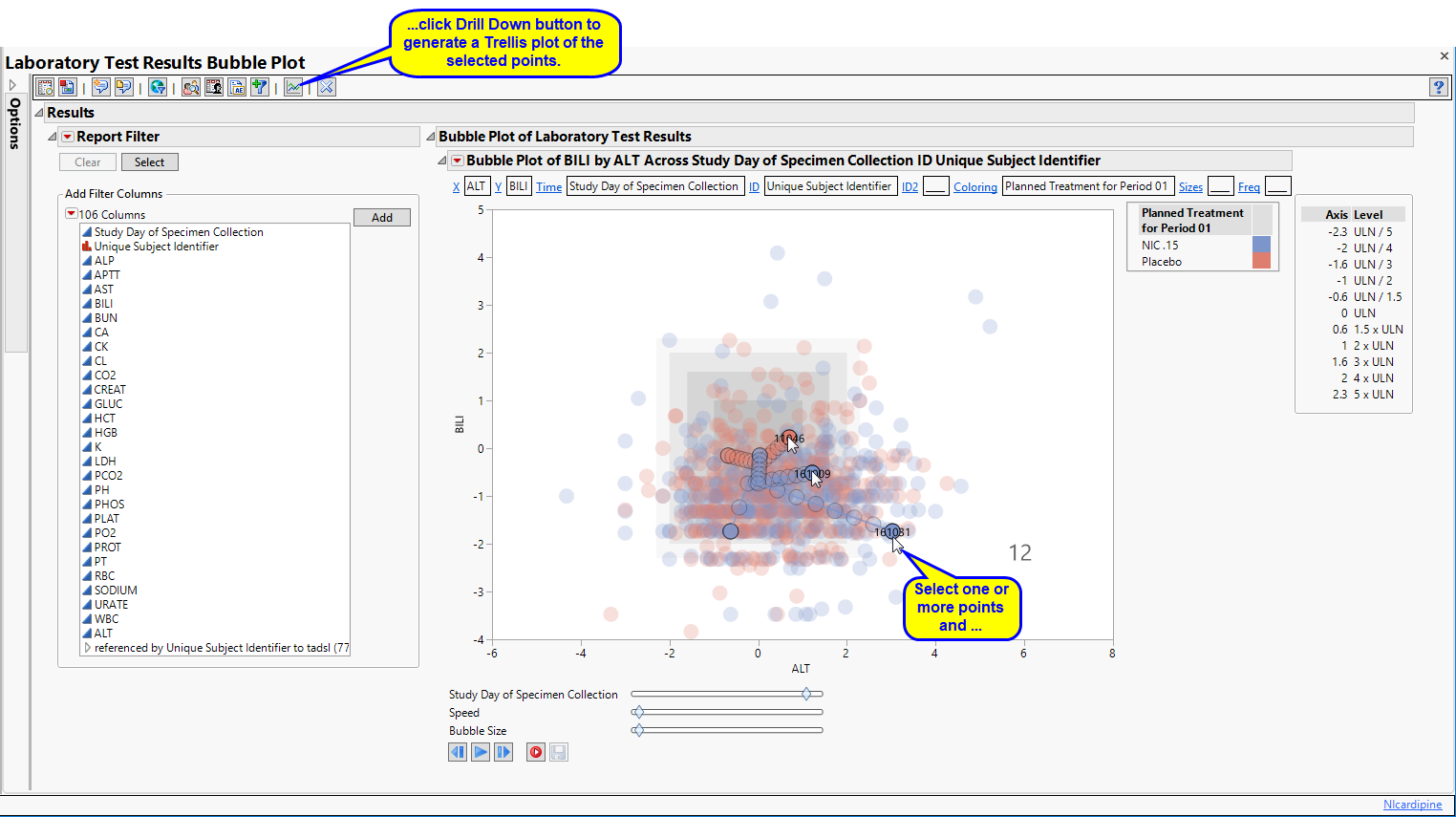Open the Bubble Plot red triangle options menu
The height and width of the screenshot is (817, 1456).
pyautogui.click(x=457, y=161)
